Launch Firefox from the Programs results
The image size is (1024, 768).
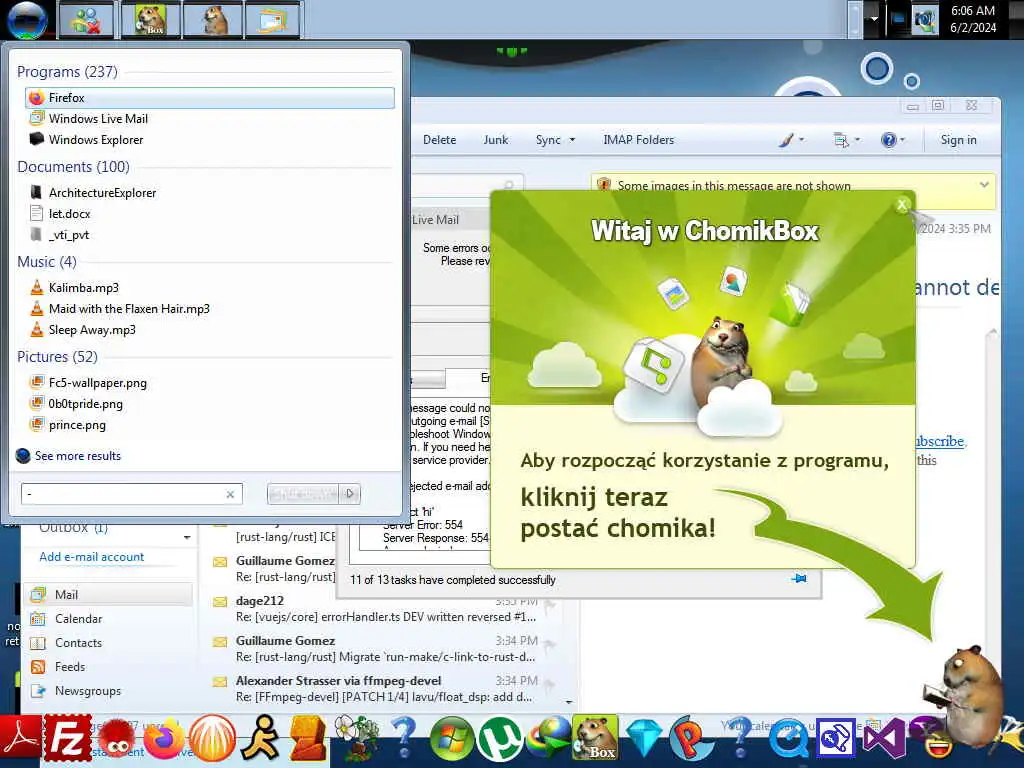pos(210,98)
